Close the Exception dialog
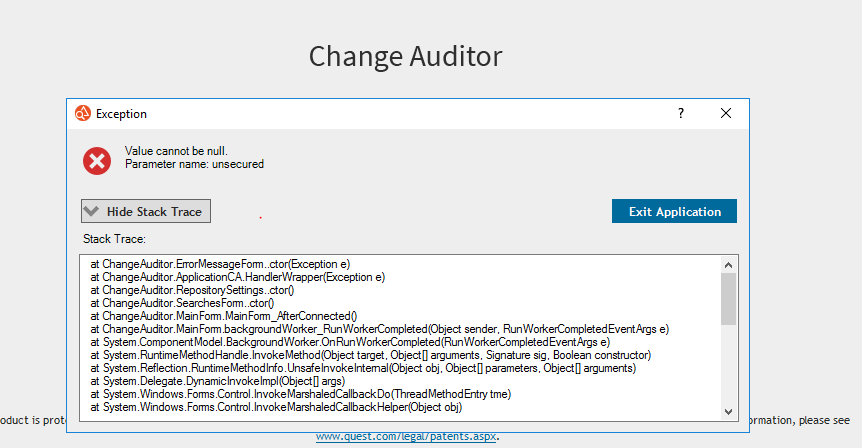 coord(726,113)
